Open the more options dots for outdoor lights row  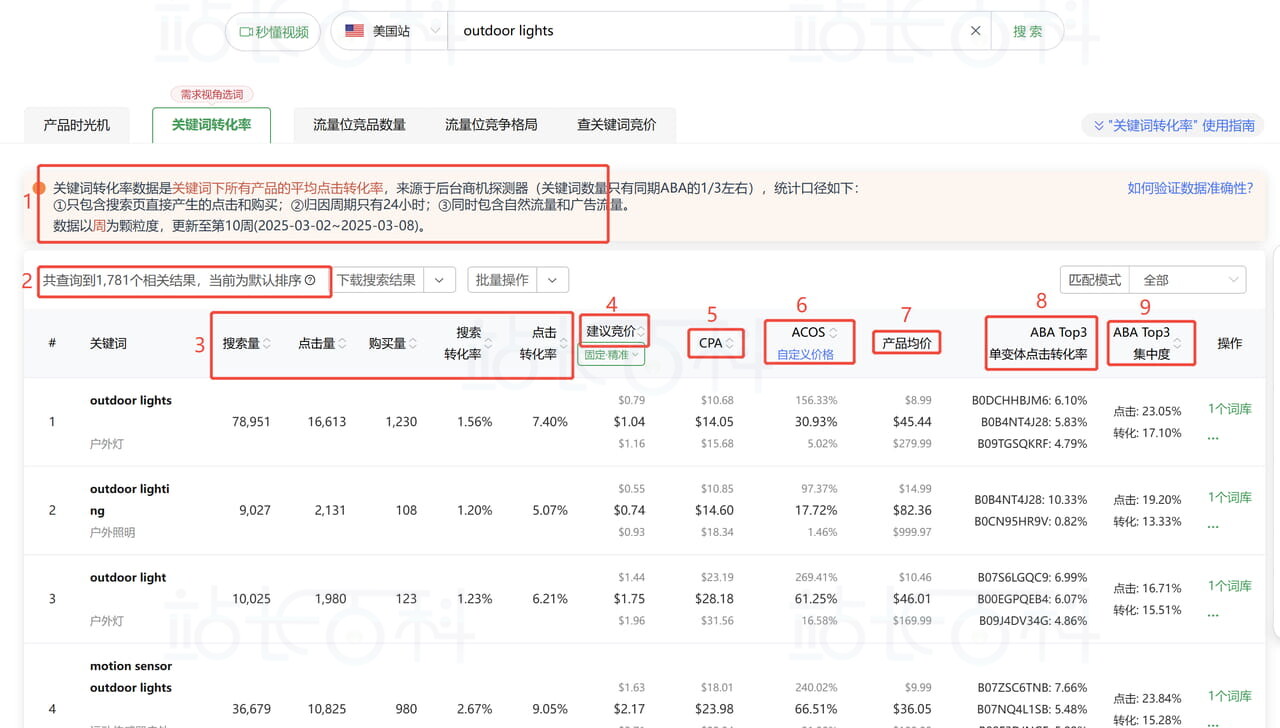pos(1213,437)
